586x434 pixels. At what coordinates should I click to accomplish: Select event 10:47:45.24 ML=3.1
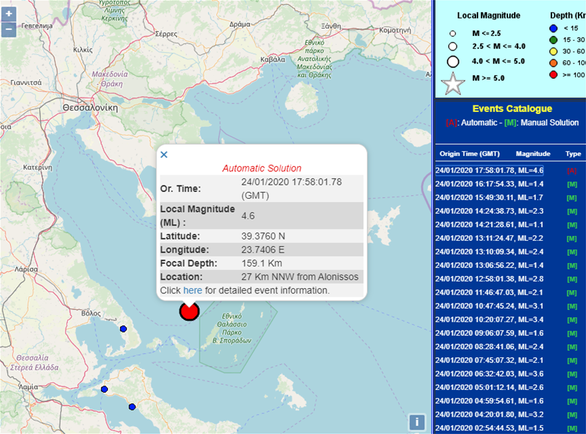click(489, 306)
